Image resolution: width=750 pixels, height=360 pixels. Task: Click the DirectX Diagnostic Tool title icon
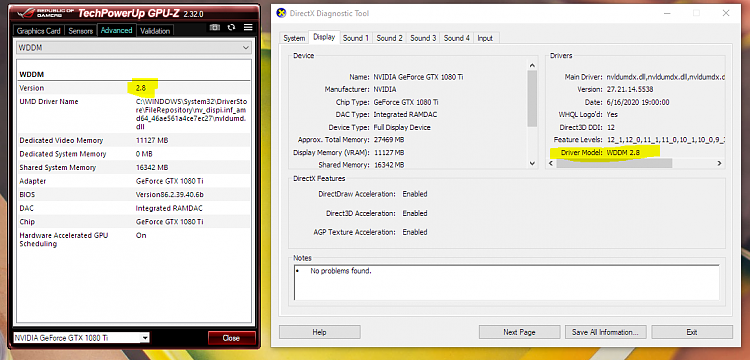281,13
